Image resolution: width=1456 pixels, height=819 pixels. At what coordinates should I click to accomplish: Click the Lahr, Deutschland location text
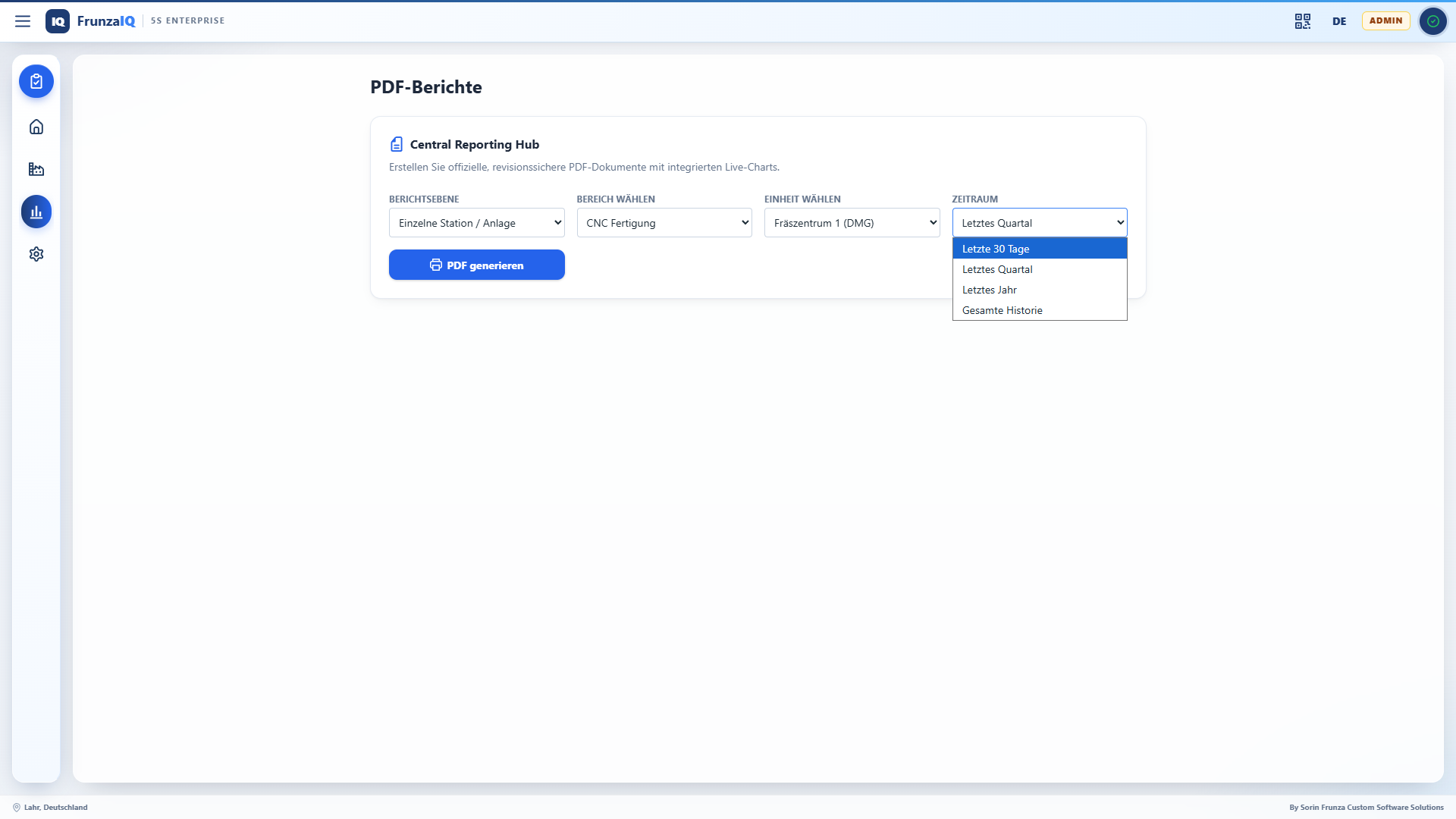coord(55,808)
